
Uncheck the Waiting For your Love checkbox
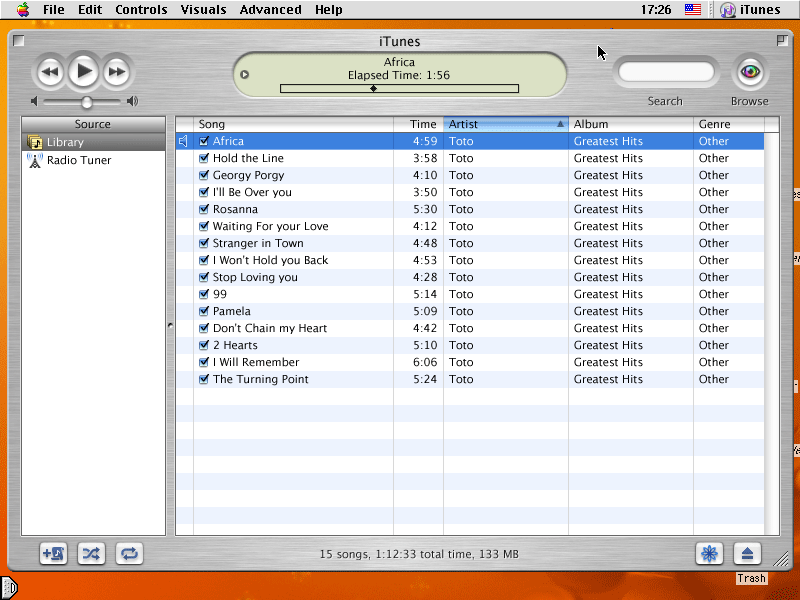coord(204,226)
